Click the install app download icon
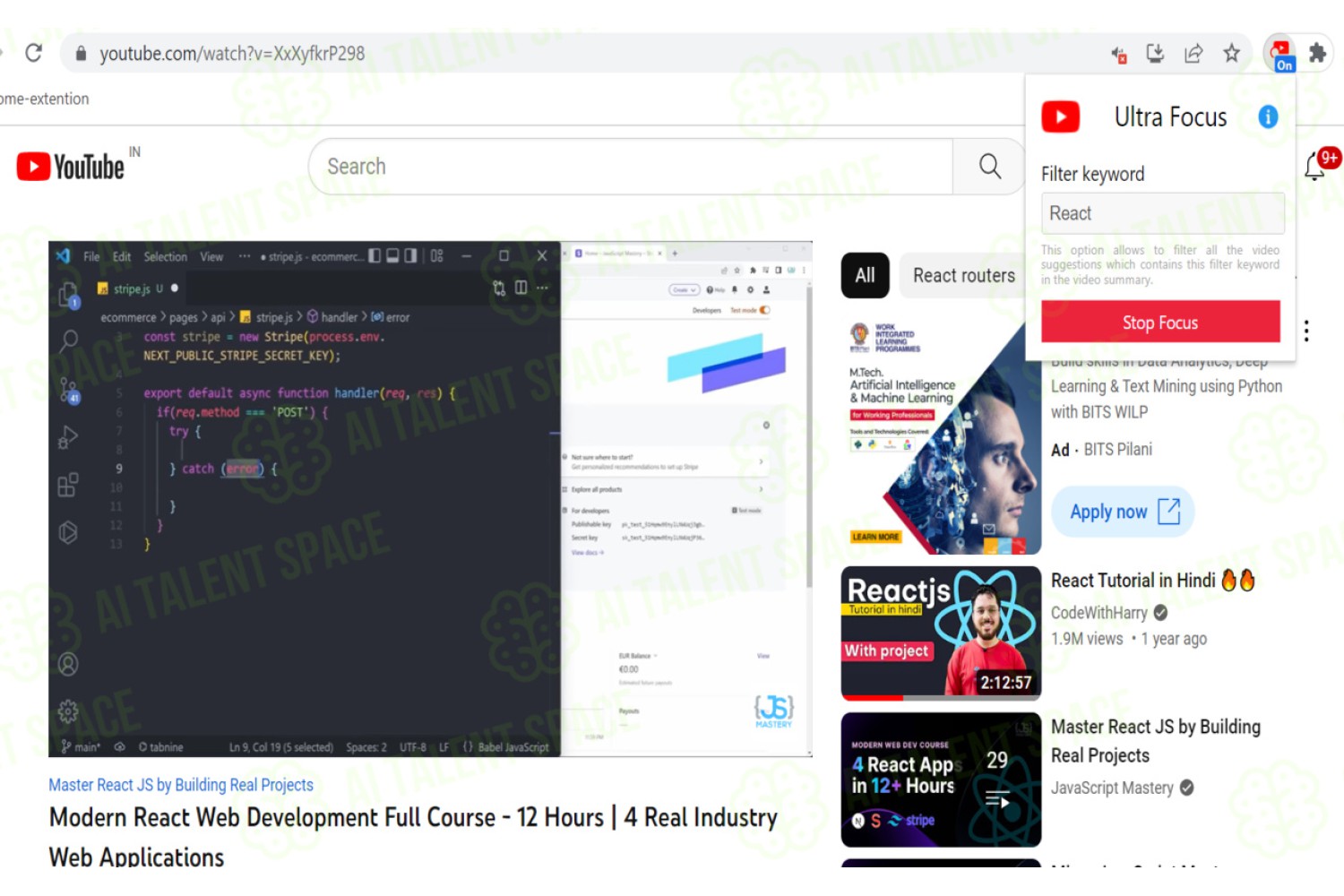 point(1155,54)
